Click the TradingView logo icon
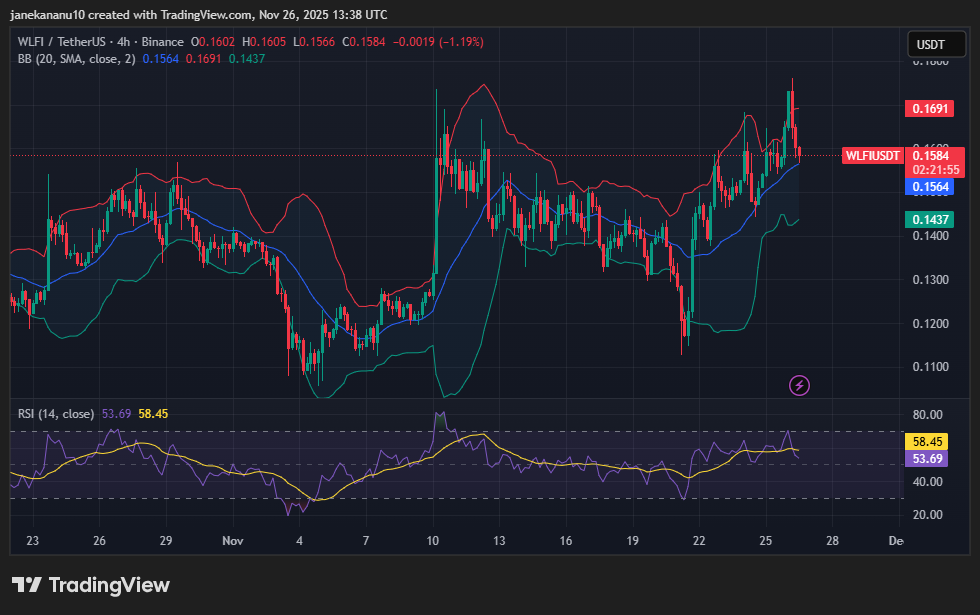 click(x=26, y=585)
